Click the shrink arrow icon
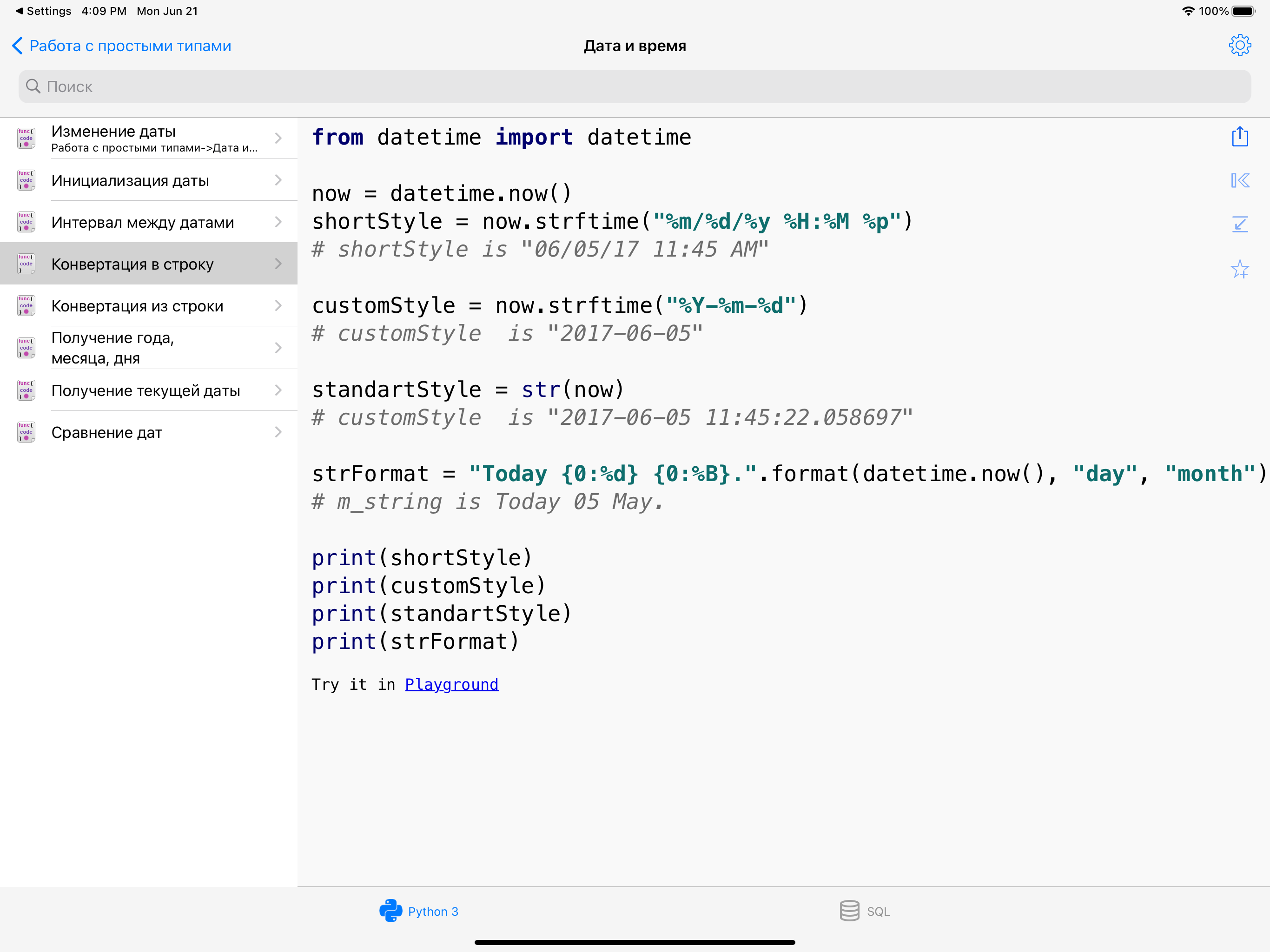This screenshot has height=952, width=1270. click(1240, 224)
